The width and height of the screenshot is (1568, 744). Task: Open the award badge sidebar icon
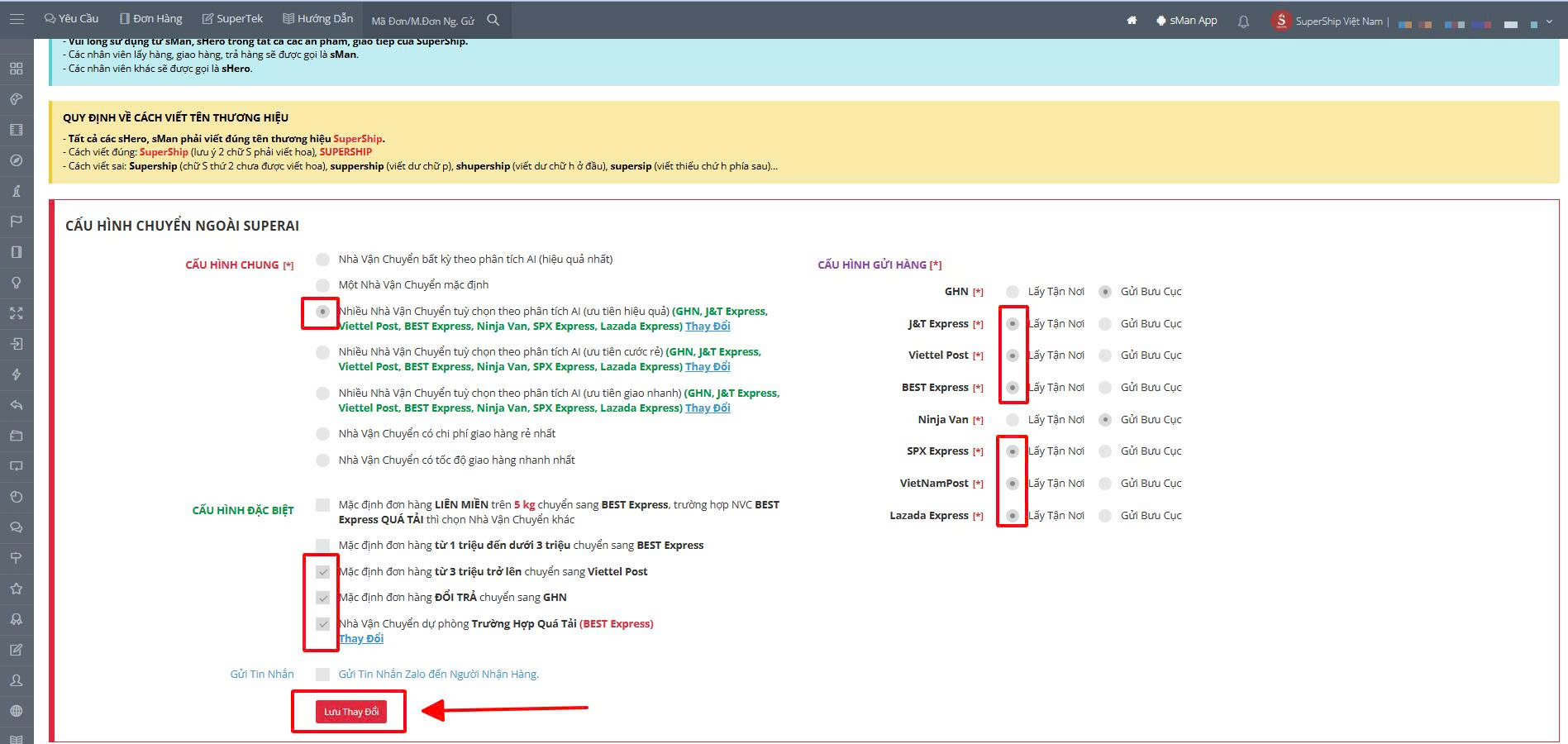point(17,619)
